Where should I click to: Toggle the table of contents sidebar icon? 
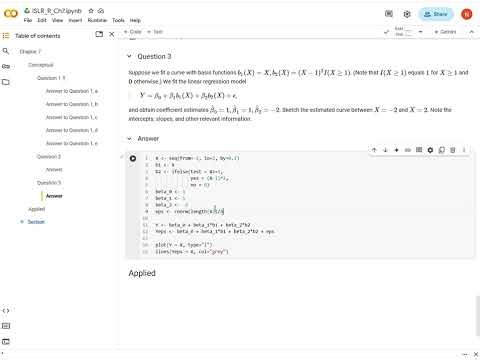[x=6, y=36]
